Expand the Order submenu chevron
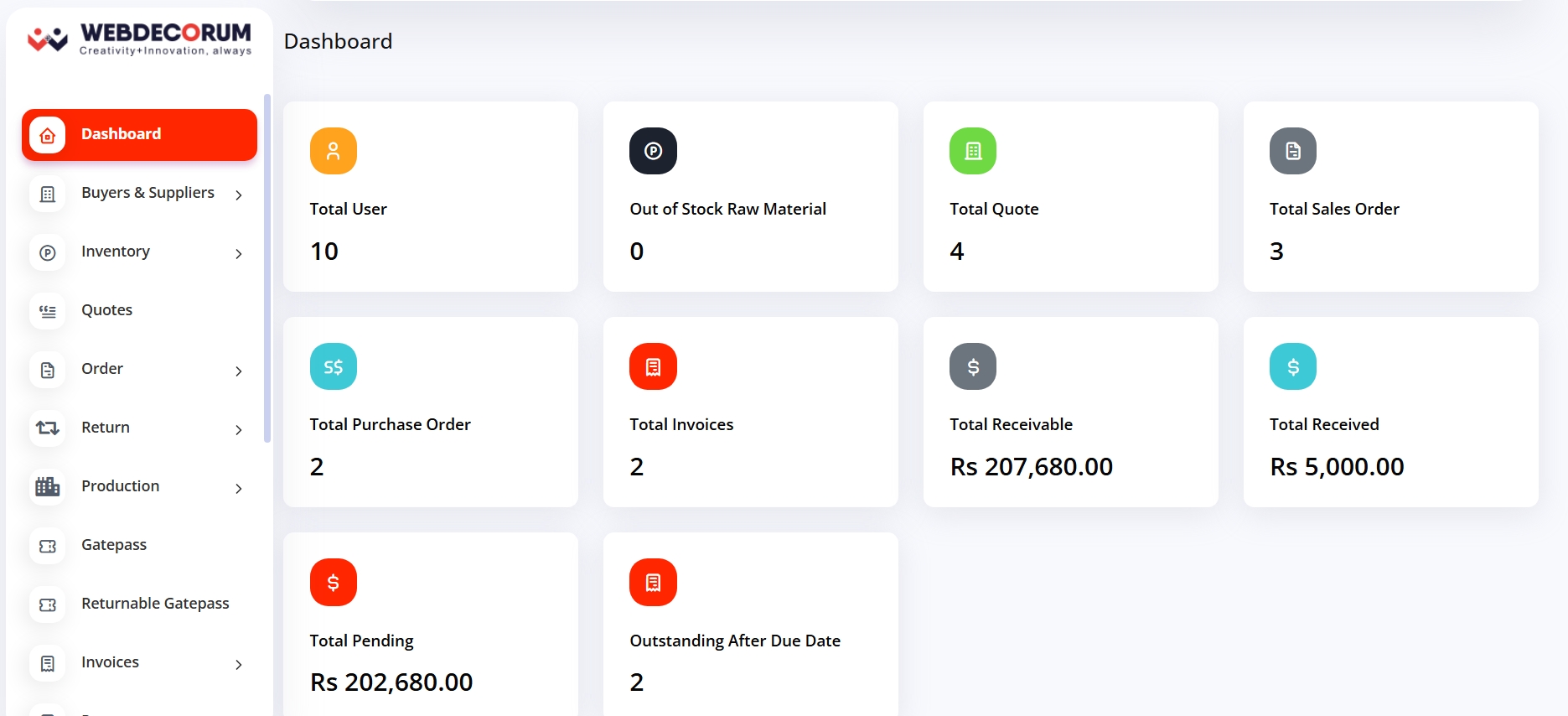1568x716 pixels. 239,371
